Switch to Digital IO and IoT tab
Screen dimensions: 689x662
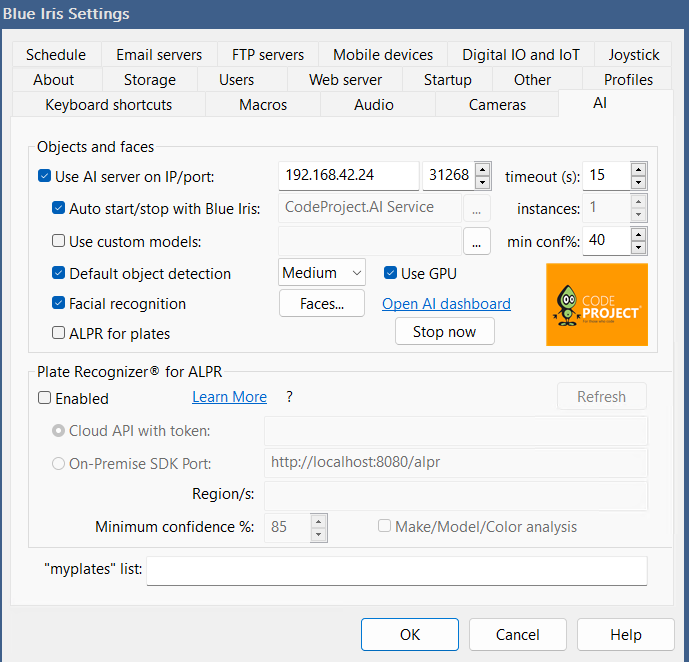pyautogui.click(x=521, y=54)
